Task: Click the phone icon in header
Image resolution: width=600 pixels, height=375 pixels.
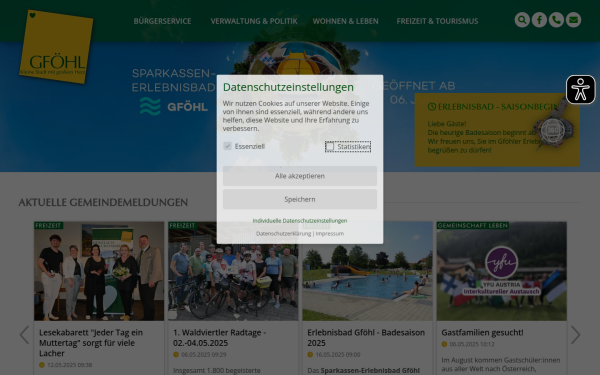Action: 556,20
